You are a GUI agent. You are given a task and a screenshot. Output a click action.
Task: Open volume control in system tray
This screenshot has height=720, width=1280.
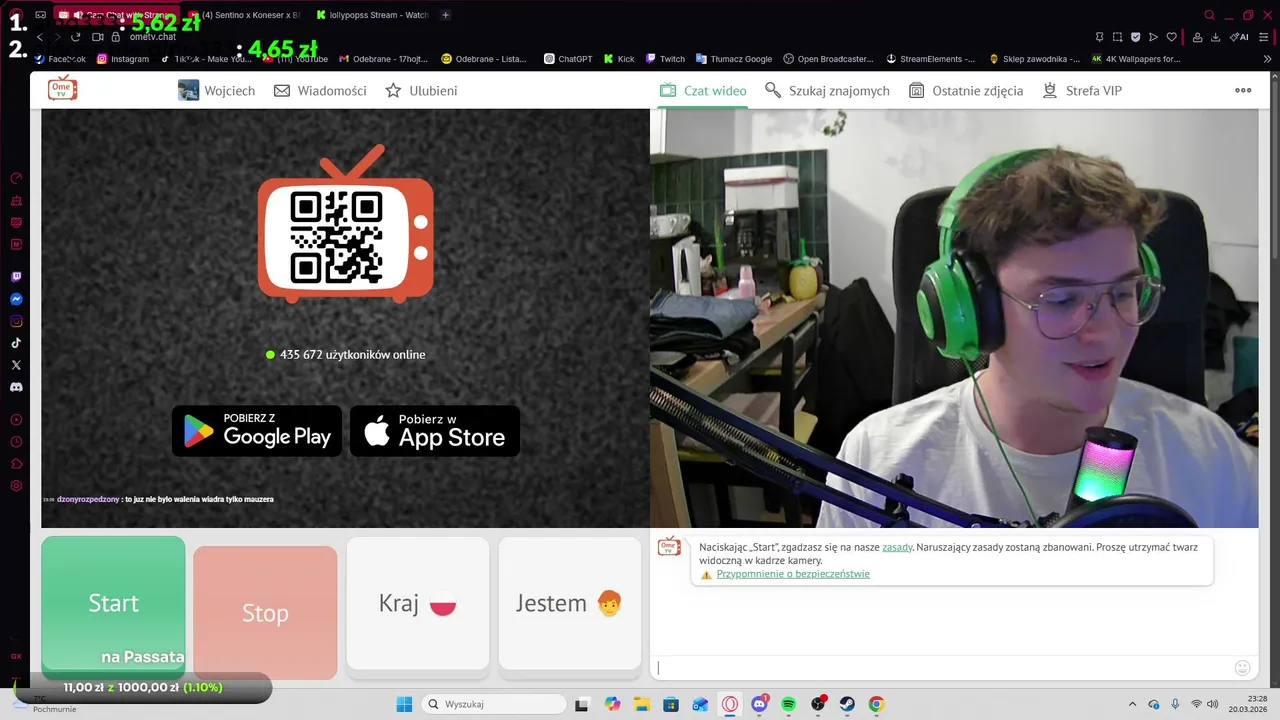(1212, 704)
